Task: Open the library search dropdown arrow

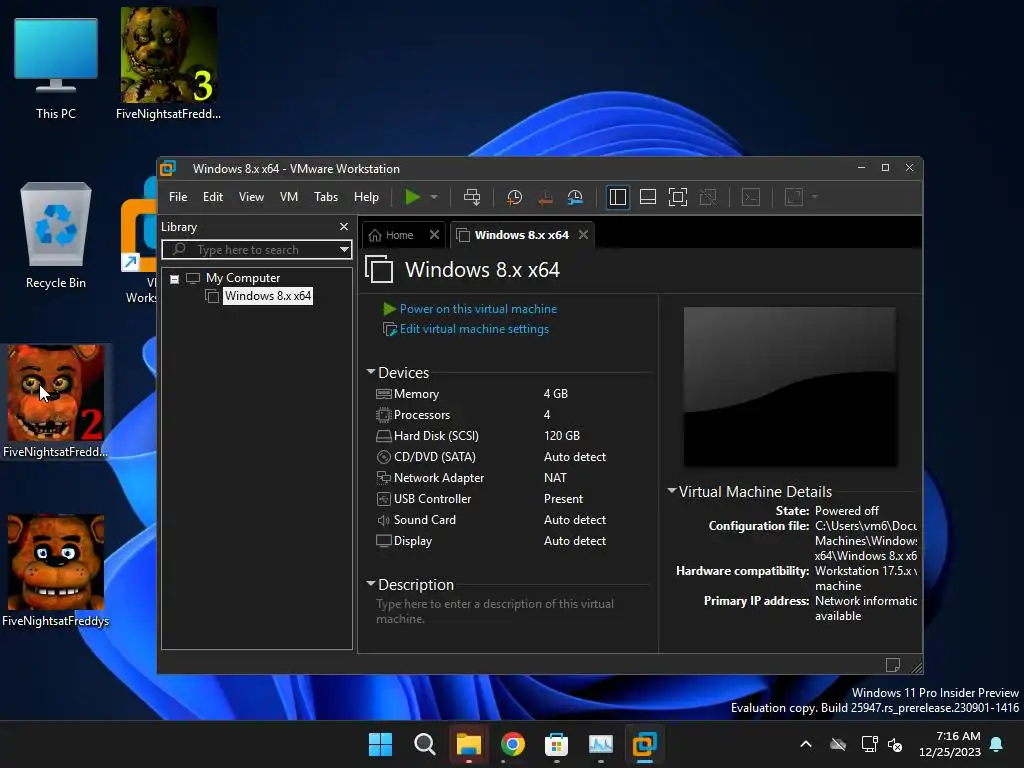Action: (x=344, y=249)
